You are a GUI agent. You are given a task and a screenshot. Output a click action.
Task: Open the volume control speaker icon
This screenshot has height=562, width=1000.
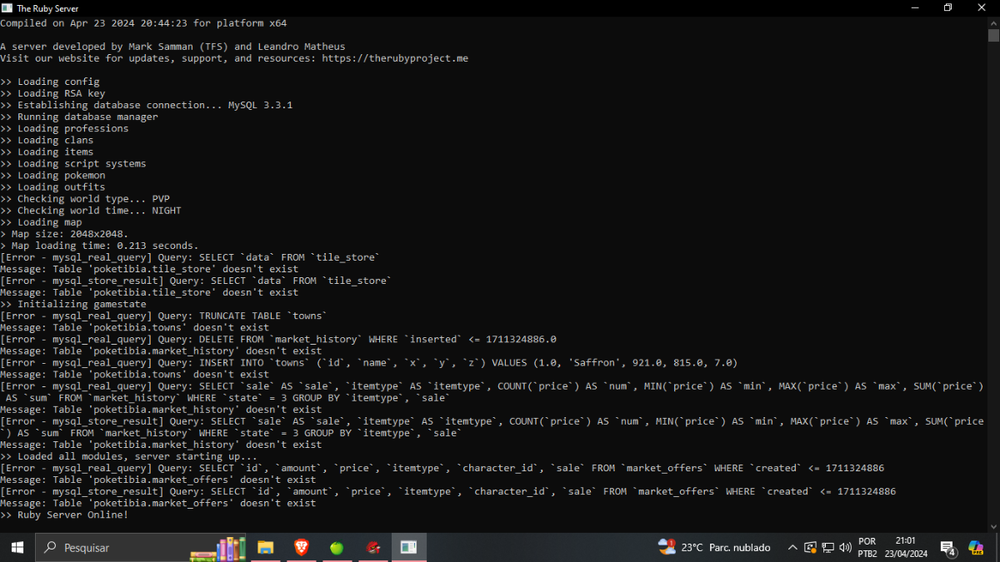[845, 547]
